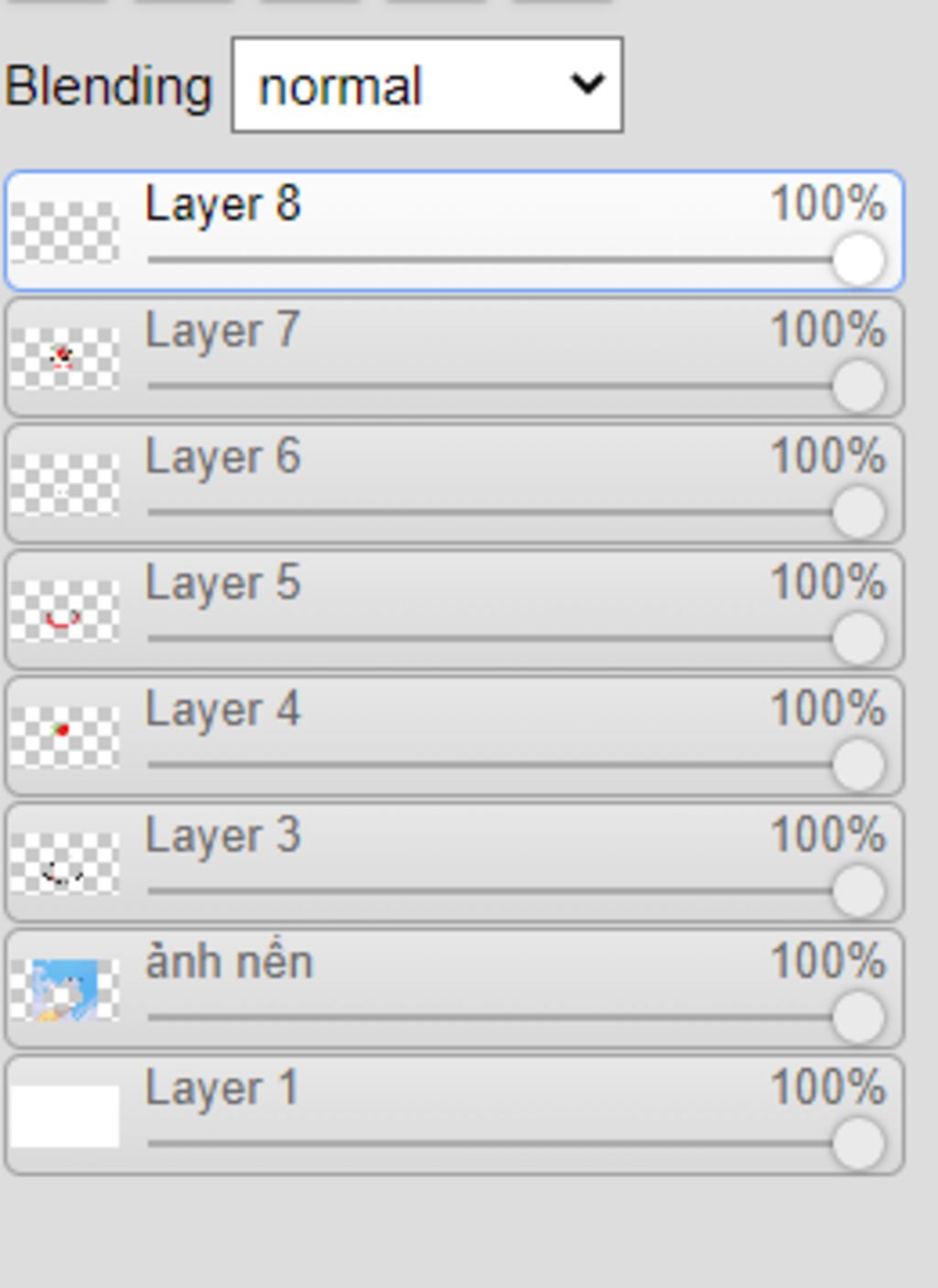
Task: Click the Layer 1 opacity slider handle
Action: pyautogui.click(x=858, y=1144)
